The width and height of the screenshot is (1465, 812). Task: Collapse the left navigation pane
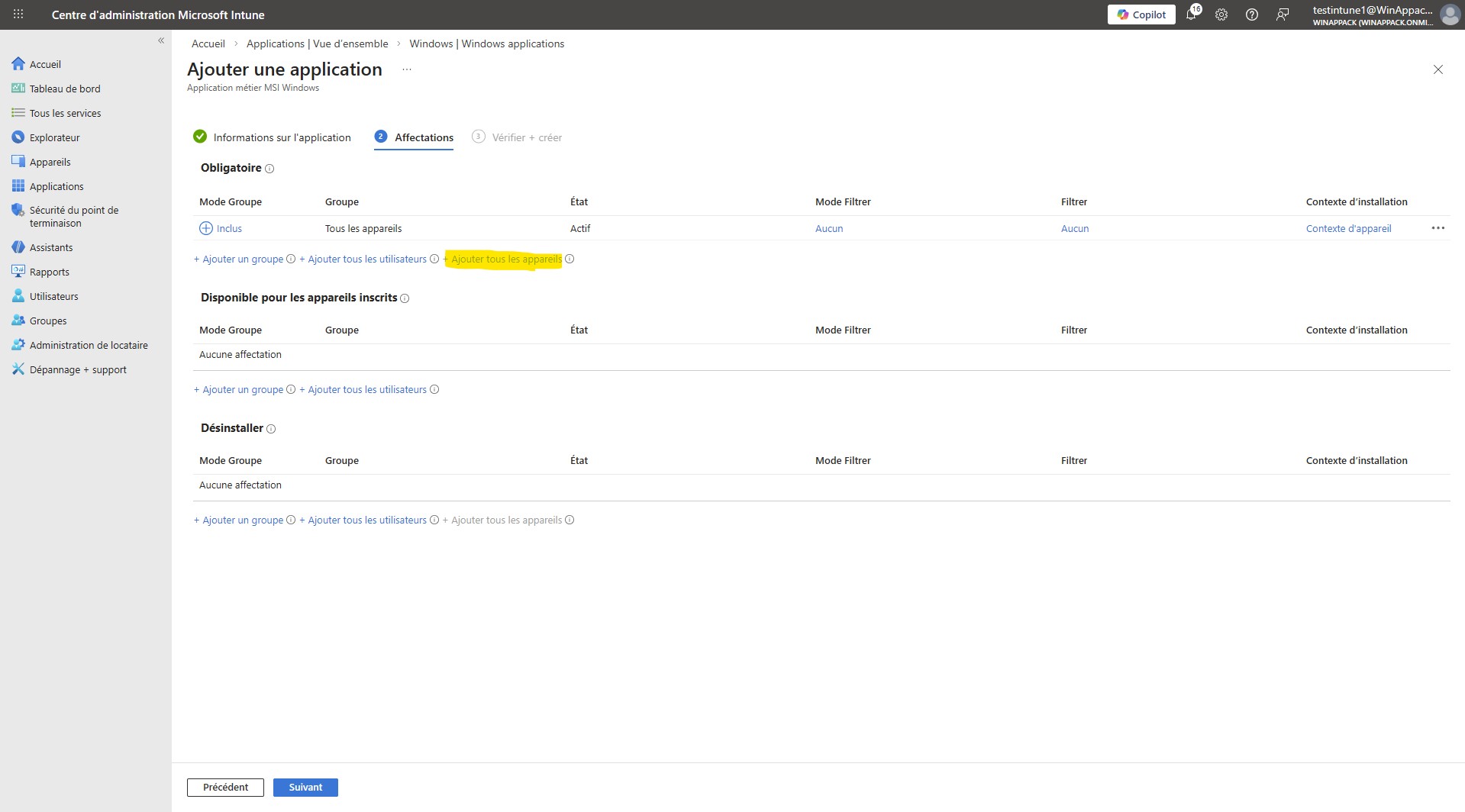point(161,40)
